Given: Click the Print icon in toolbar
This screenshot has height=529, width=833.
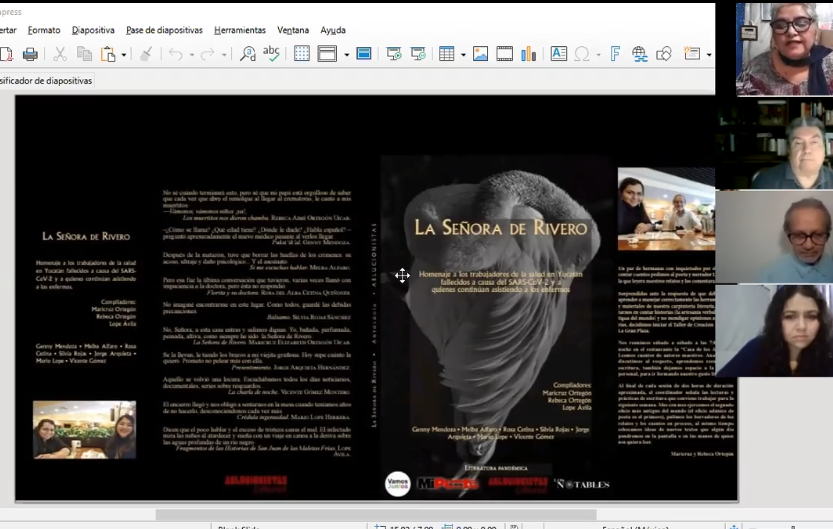Looking at the screenshot, I should pos(30,54).
